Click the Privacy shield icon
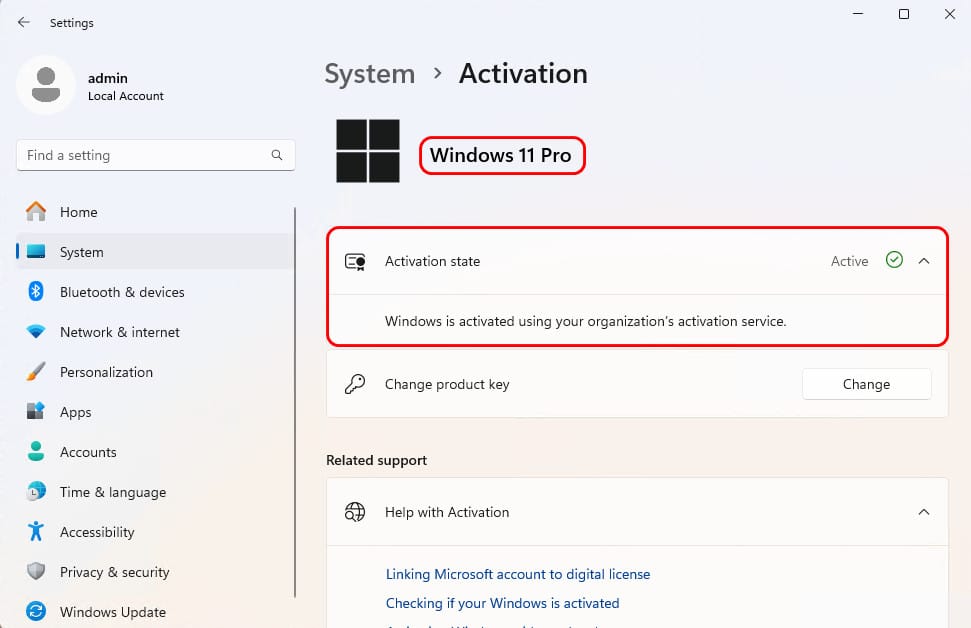Screen dimensions: 971x628 click(x=36, y=571)
